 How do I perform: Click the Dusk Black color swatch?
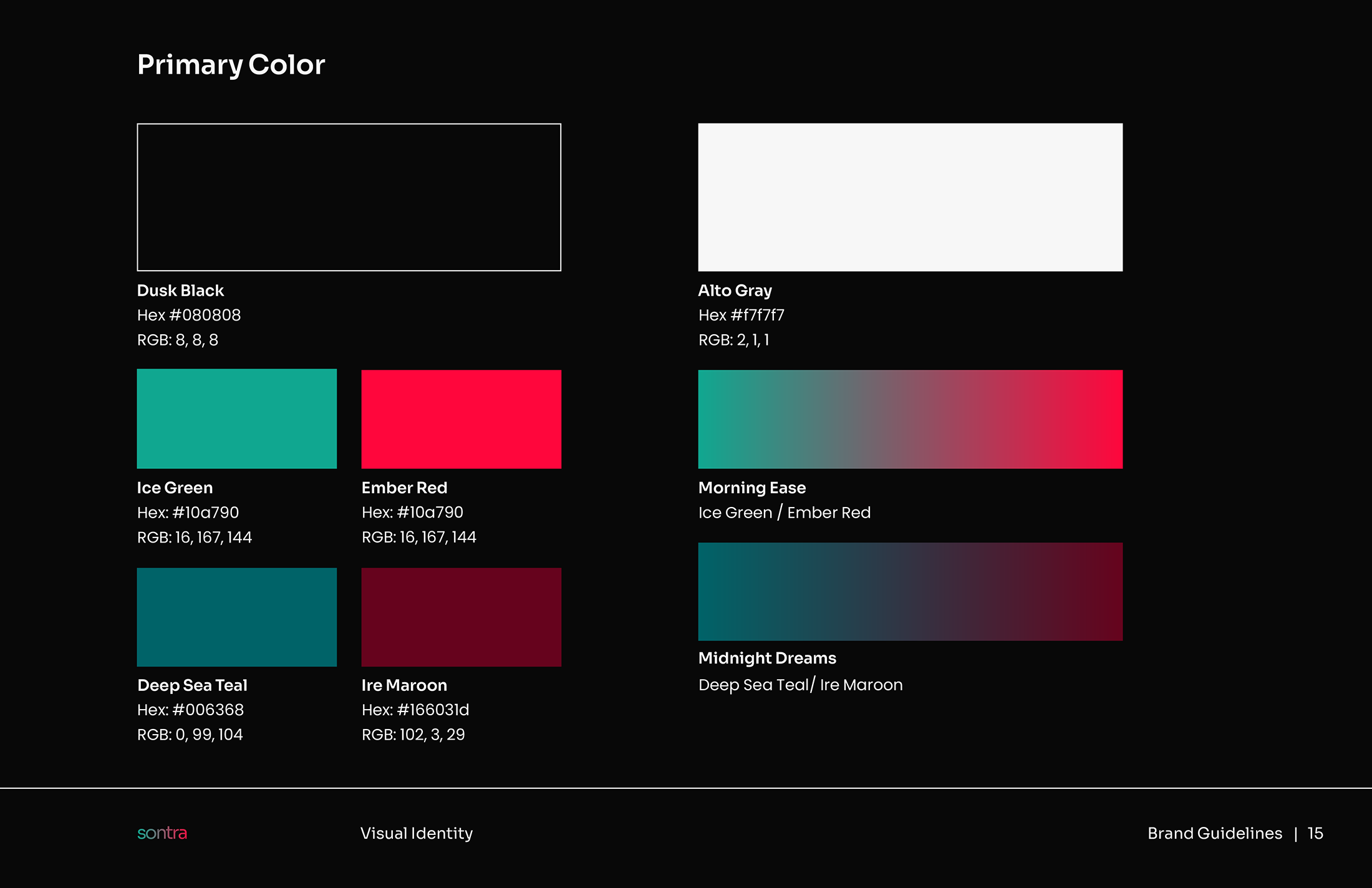click(x=349, y=197)
